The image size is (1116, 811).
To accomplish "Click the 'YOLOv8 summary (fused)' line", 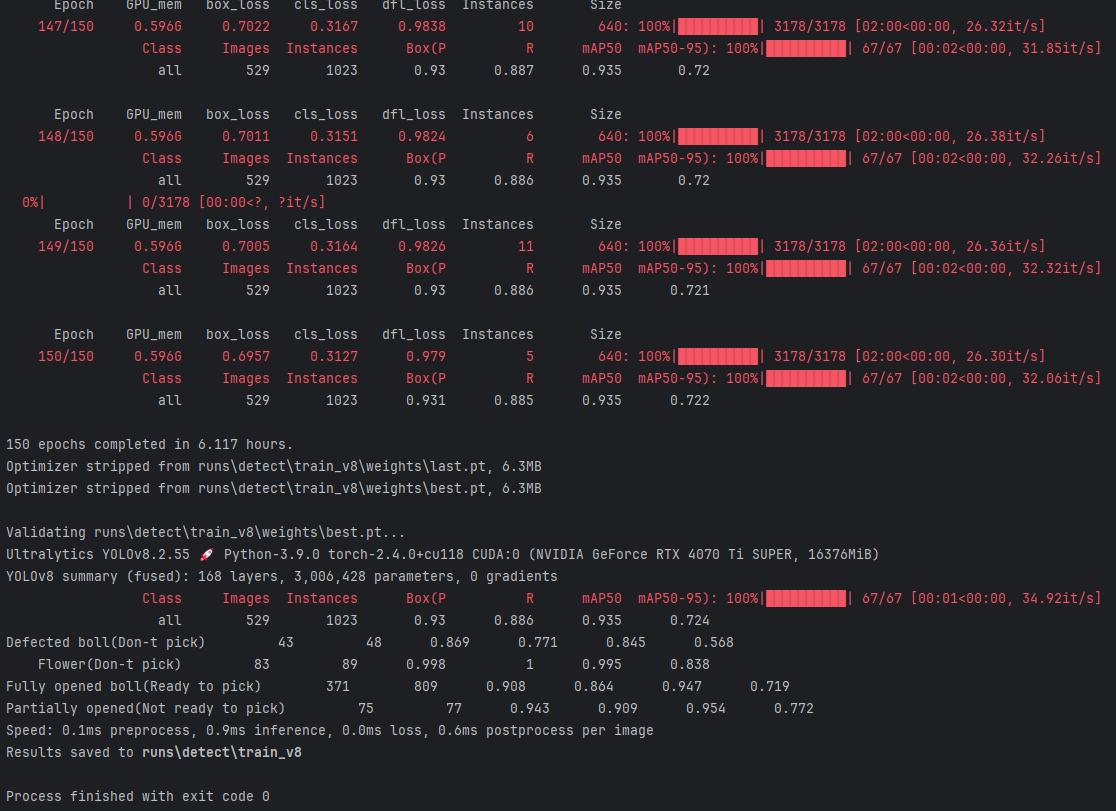I will click(282, 577).
